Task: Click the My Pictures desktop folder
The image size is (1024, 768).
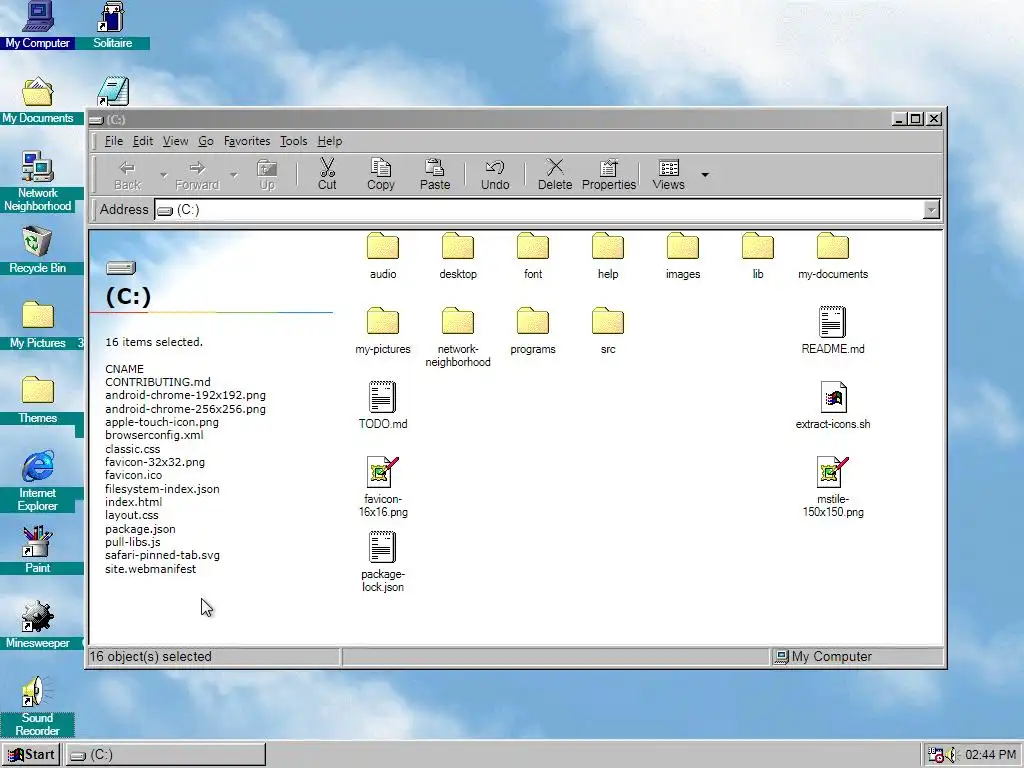Action: (37, 325)
